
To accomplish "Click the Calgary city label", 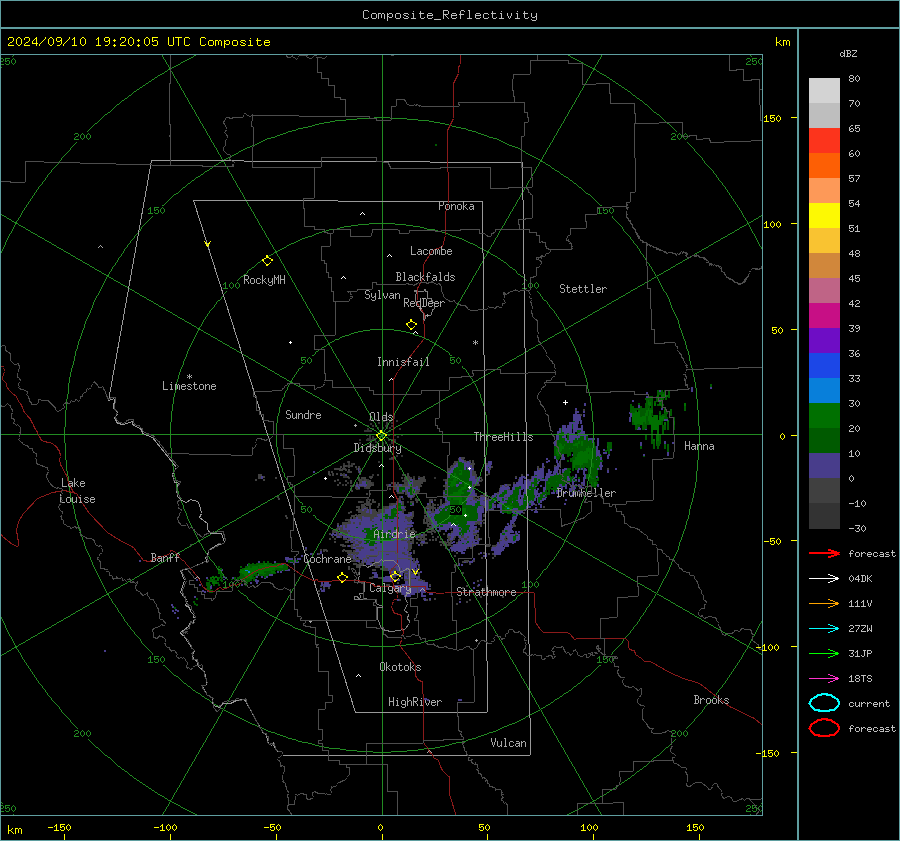I will point(390,588).
